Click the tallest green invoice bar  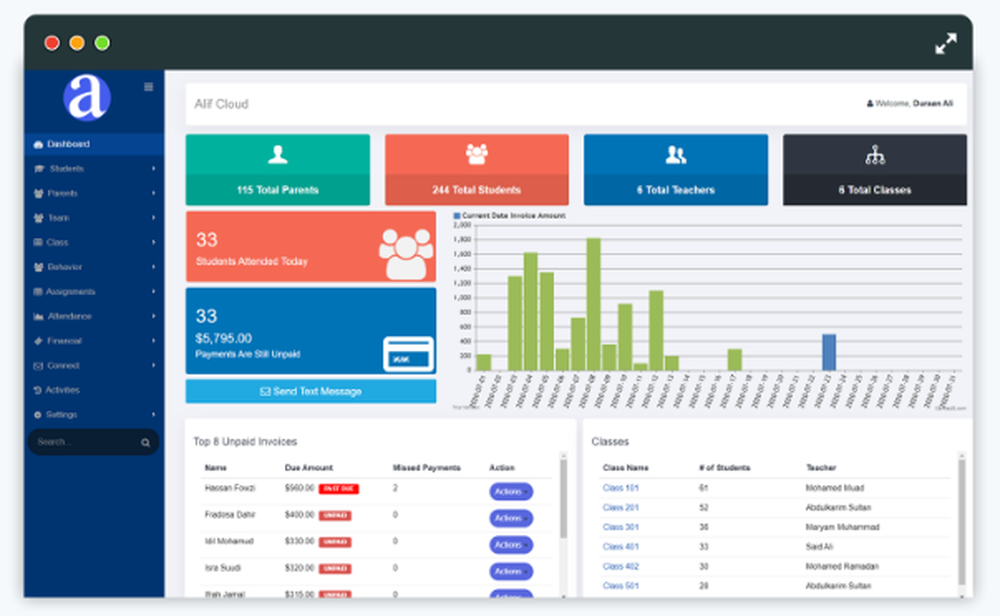(x=593, y=304)
